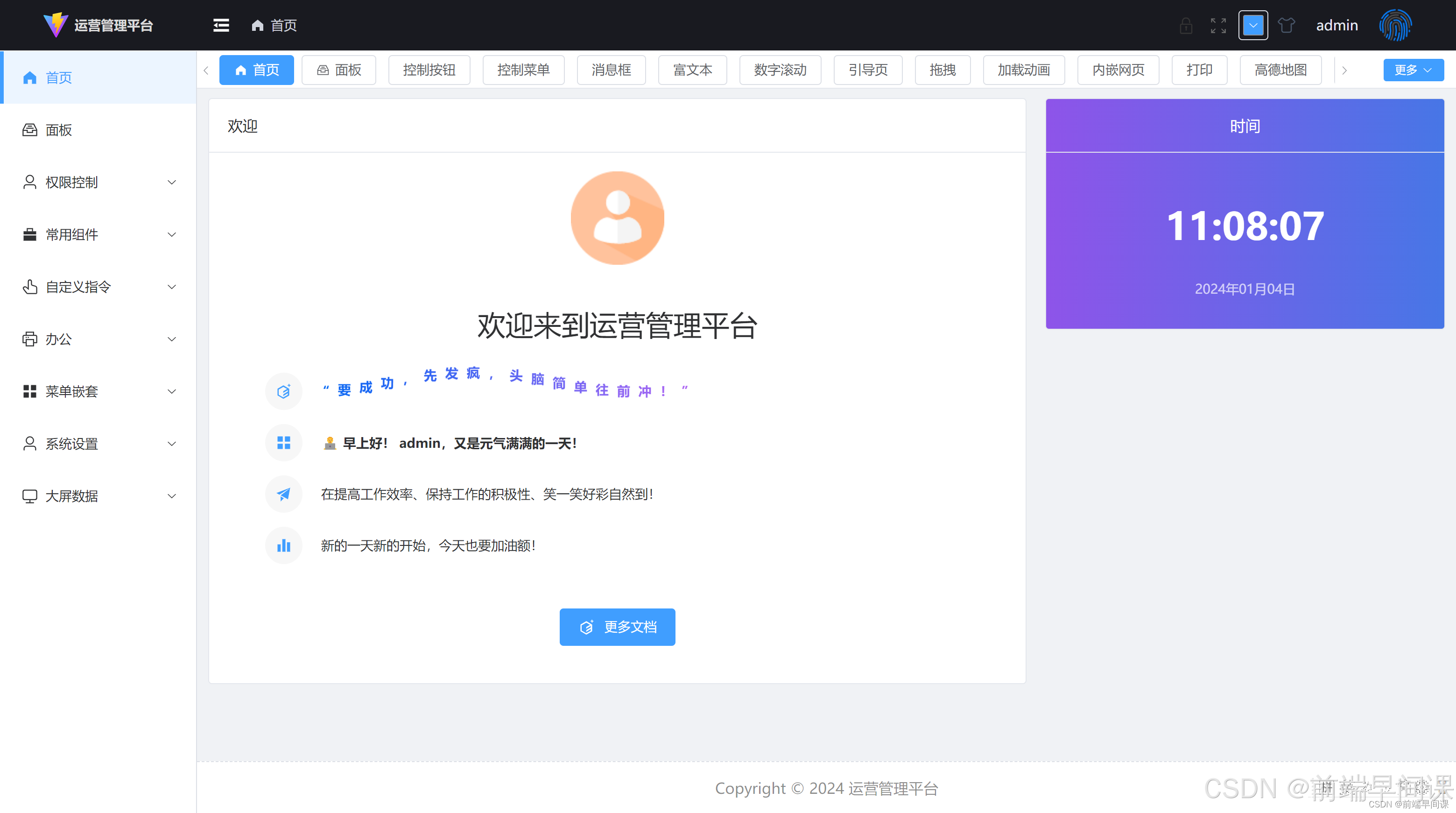This screenshot has height=813, width=1456.
Task: Click the 早上好 admin greeting text
Action: point(450,443)
